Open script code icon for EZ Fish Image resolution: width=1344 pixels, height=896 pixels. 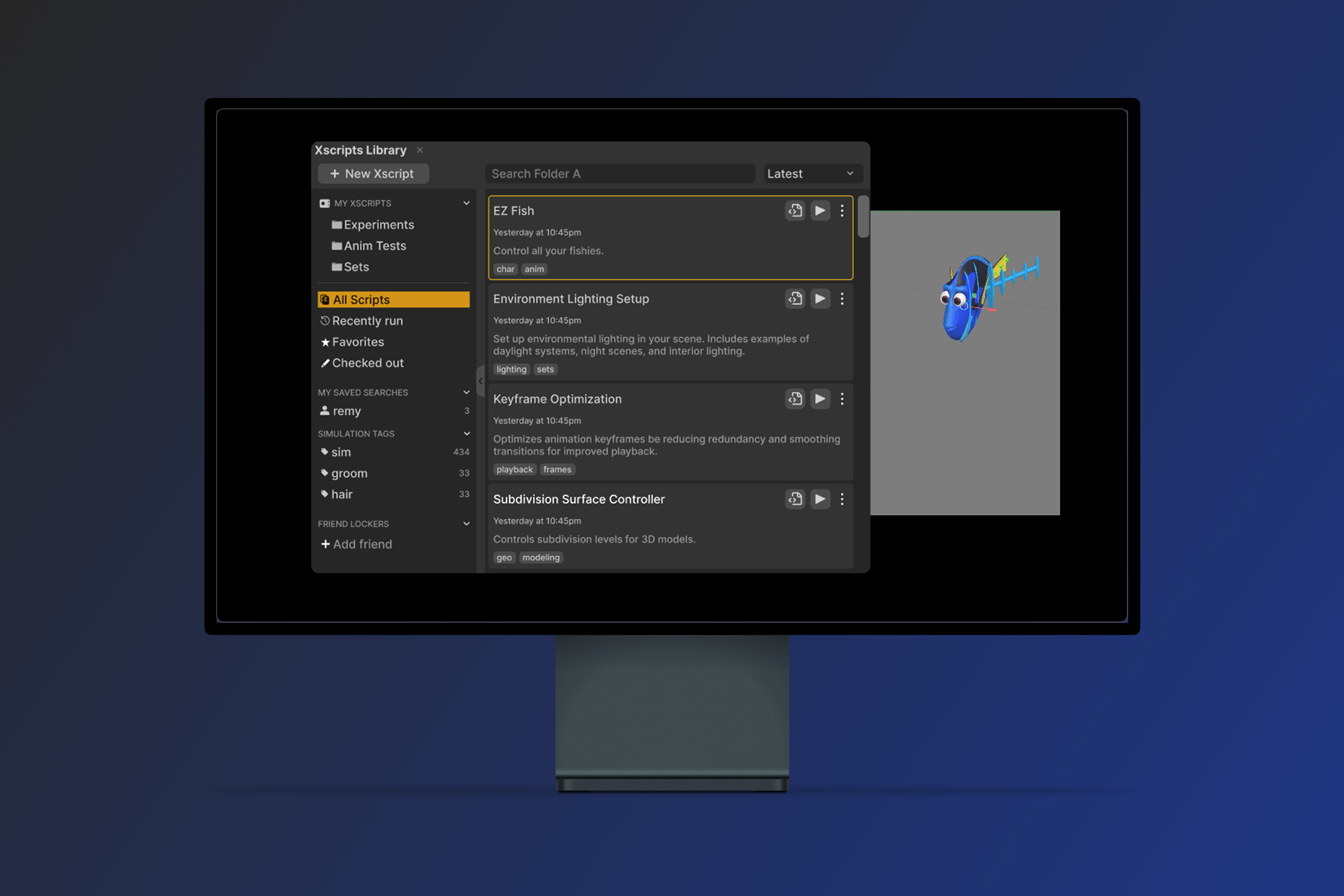(x=795, y=211)
